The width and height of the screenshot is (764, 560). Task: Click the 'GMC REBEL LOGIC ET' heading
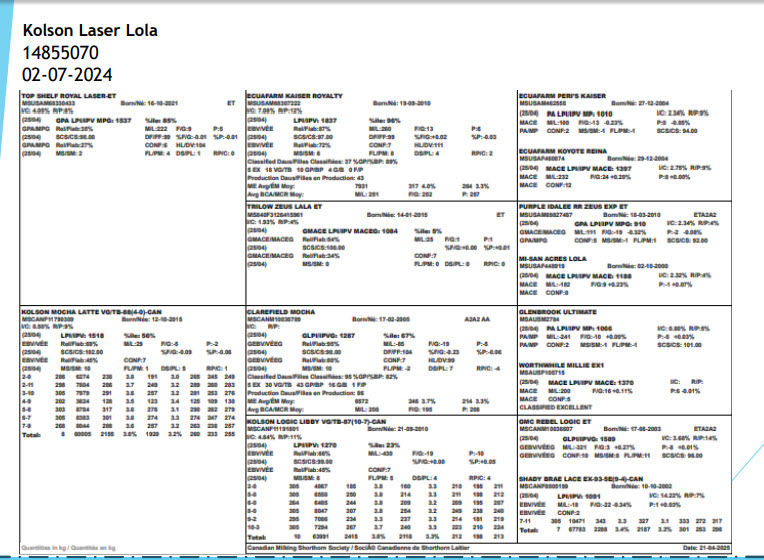[555, 422]
